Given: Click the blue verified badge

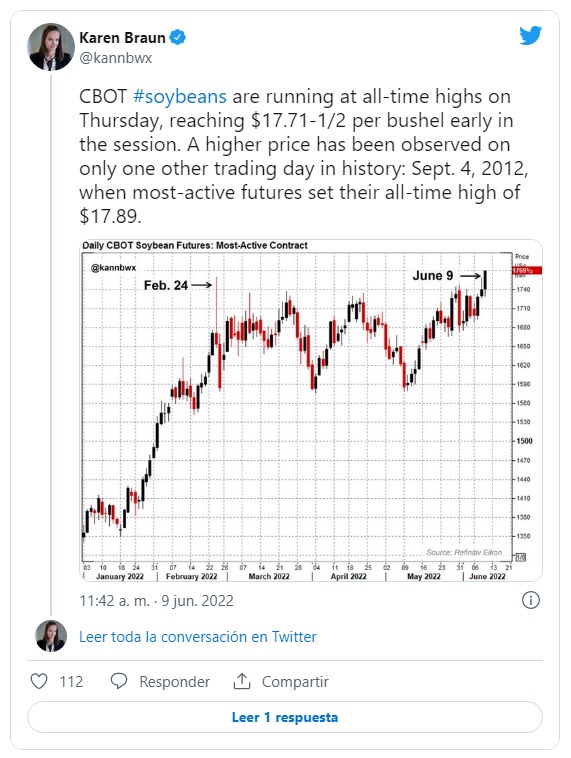Looking at the screenshot, I should click(178, 37).
